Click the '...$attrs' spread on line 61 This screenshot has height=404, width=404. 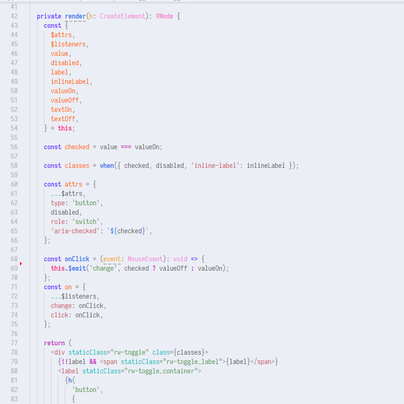pos(67,194)
